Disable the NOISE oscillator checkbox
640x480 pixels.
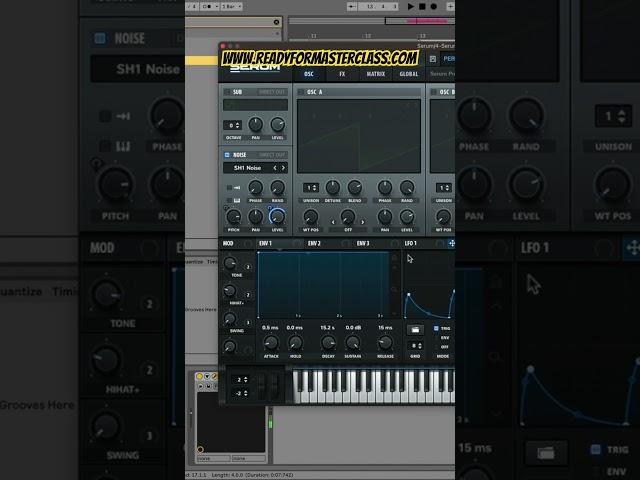pyautogui.click(x=227, y=155)
